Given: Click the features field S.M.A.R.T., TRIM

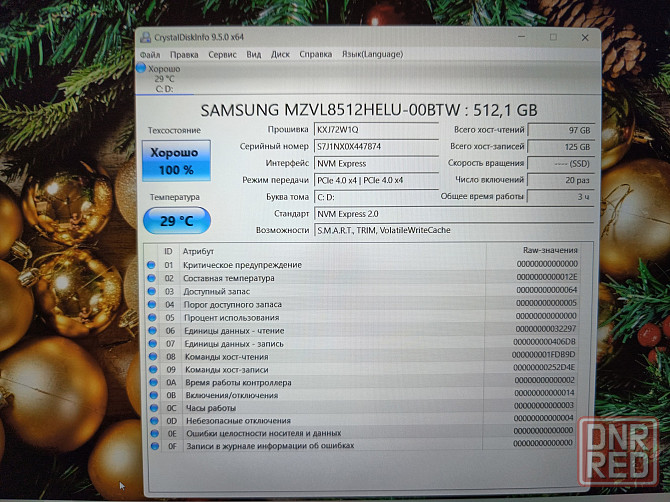Looking at the screenshot, I should (453, 230).
